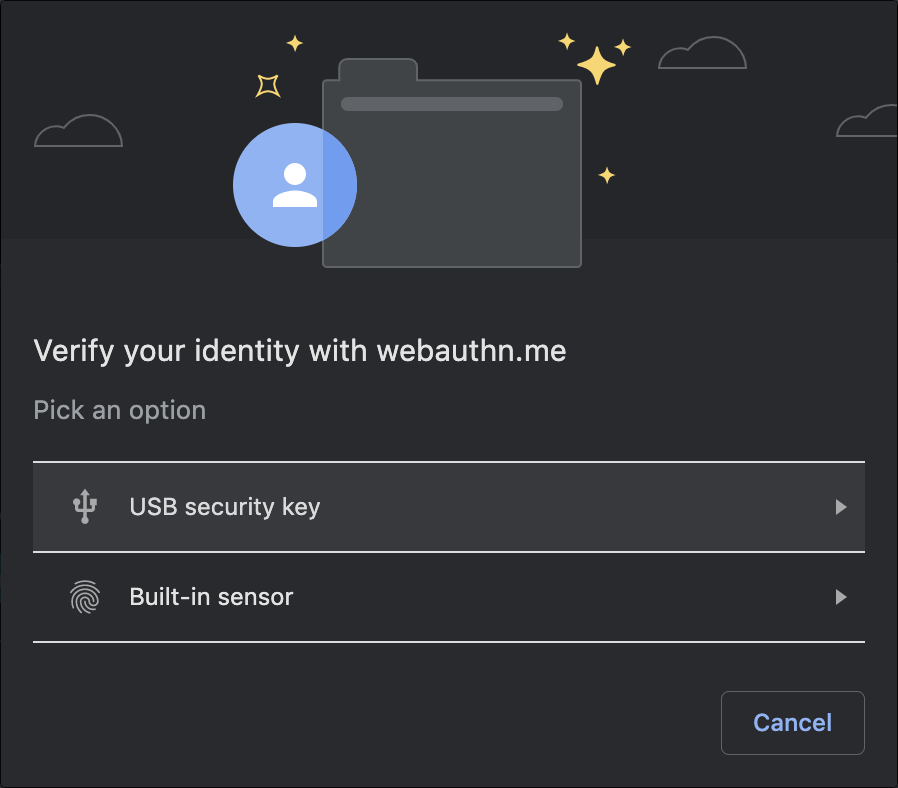Click the full cloud outline above Cancel side
898x788 pixels.
[702, 54]
